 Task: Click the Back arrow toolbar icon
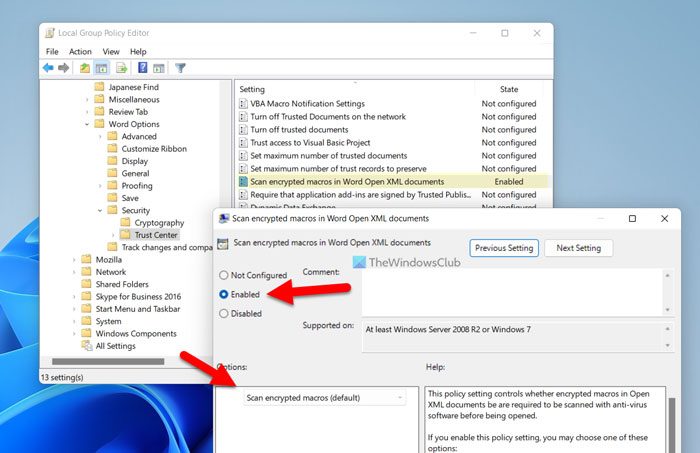(x=48, y=68)
